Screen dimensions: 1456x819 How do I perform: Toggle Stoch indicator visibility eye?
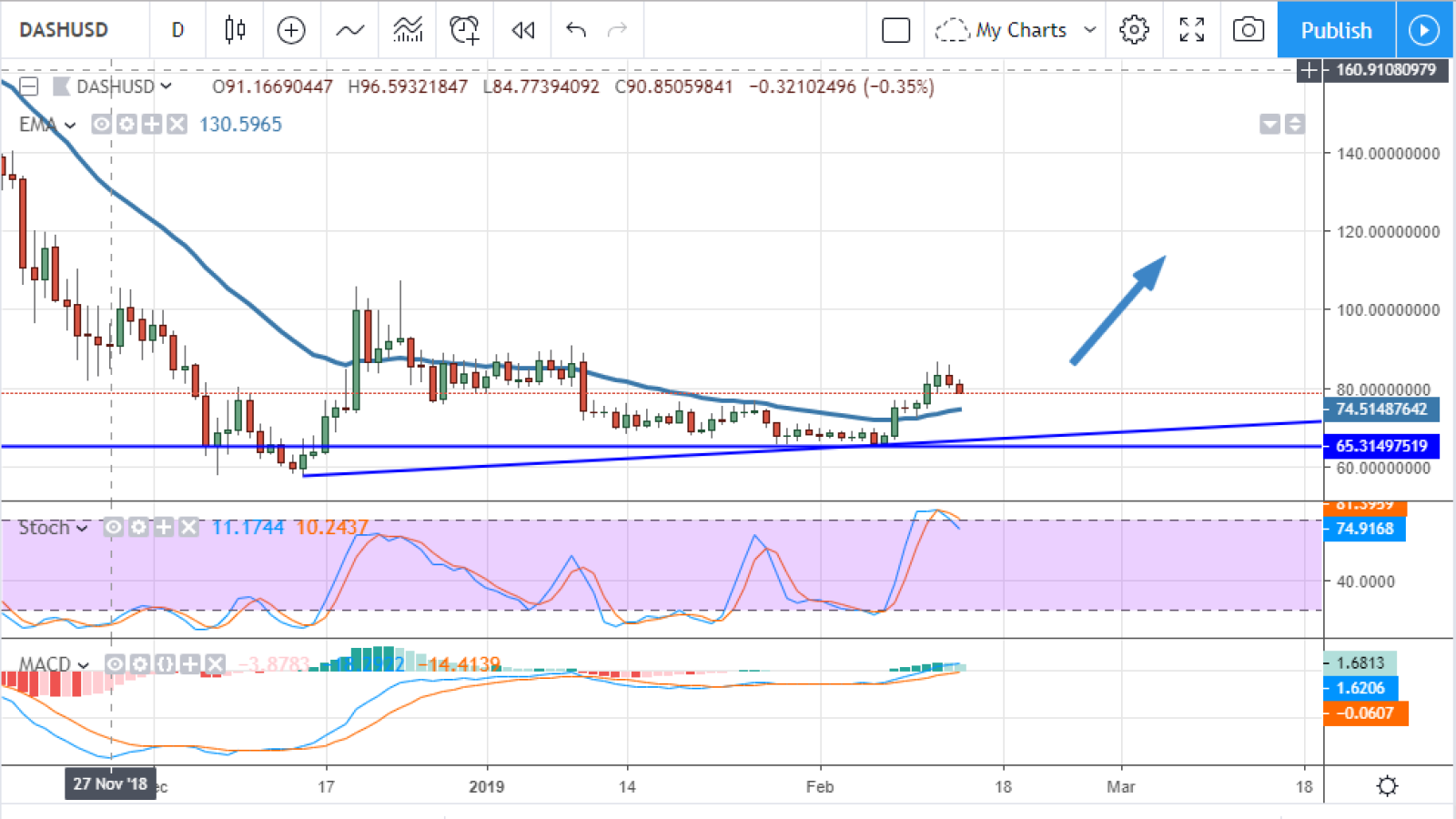(113, 527)
